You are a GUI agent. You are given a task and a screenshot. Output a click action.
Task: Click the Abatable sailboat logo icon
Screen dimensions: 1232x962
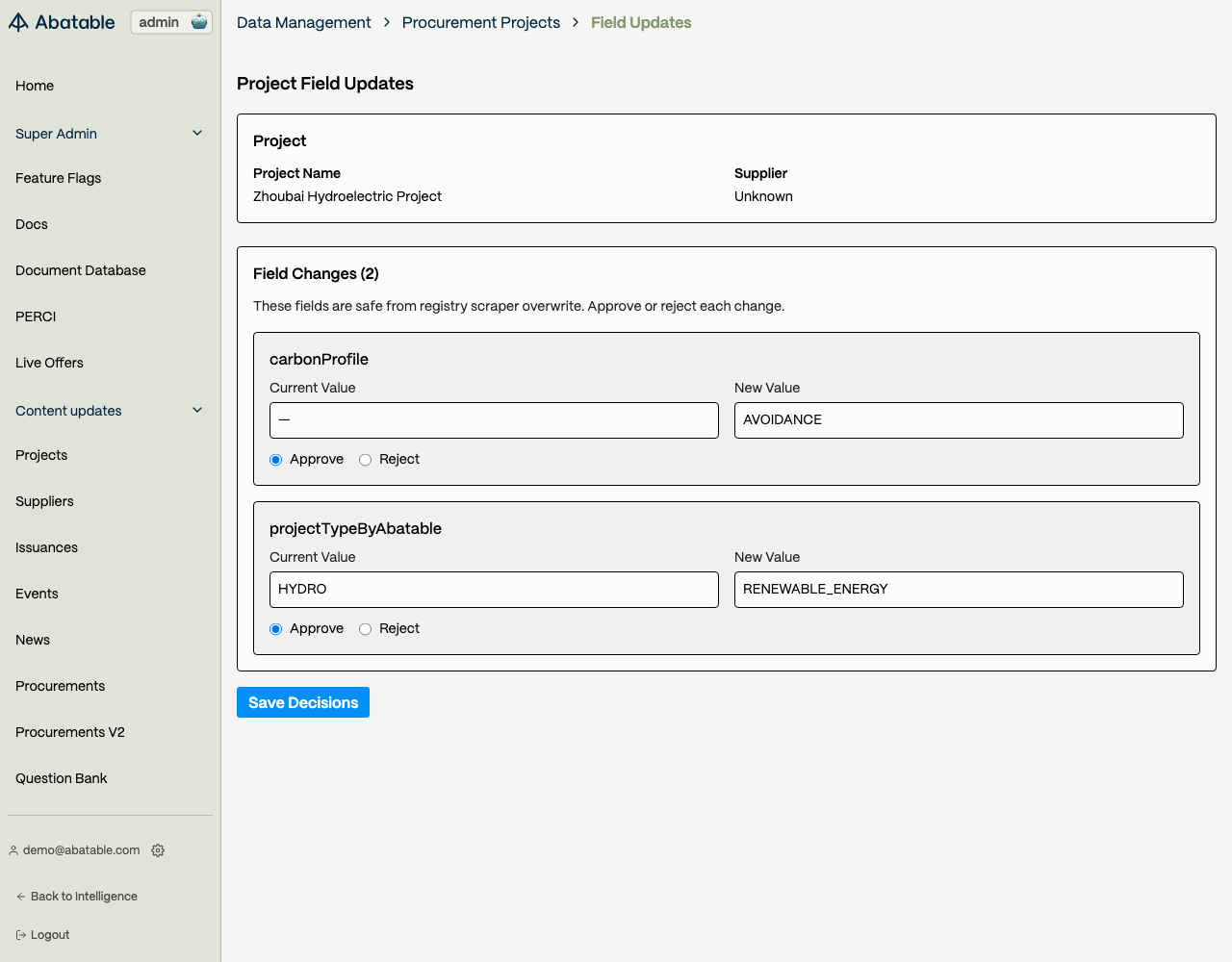coord(18,22)
